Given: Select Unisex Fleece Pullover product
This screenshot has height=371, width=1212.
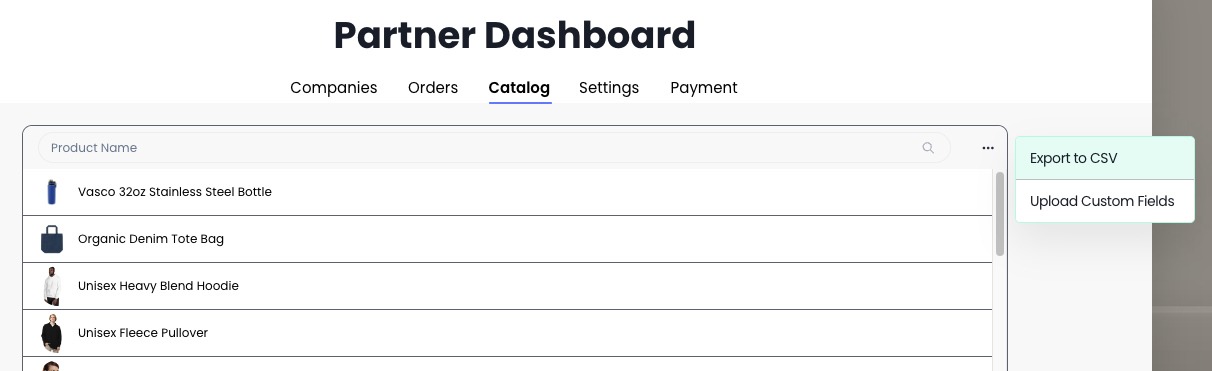Looking at the screenshot, I should pos(507,333).
